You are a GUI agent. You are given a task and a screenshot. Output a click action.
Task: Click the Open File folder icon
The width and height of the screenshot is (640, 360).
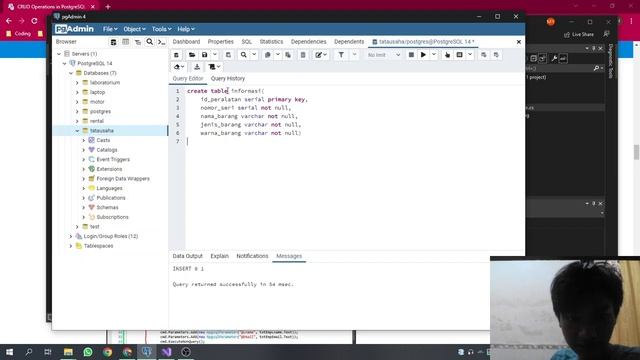click(x=192, y=55)
